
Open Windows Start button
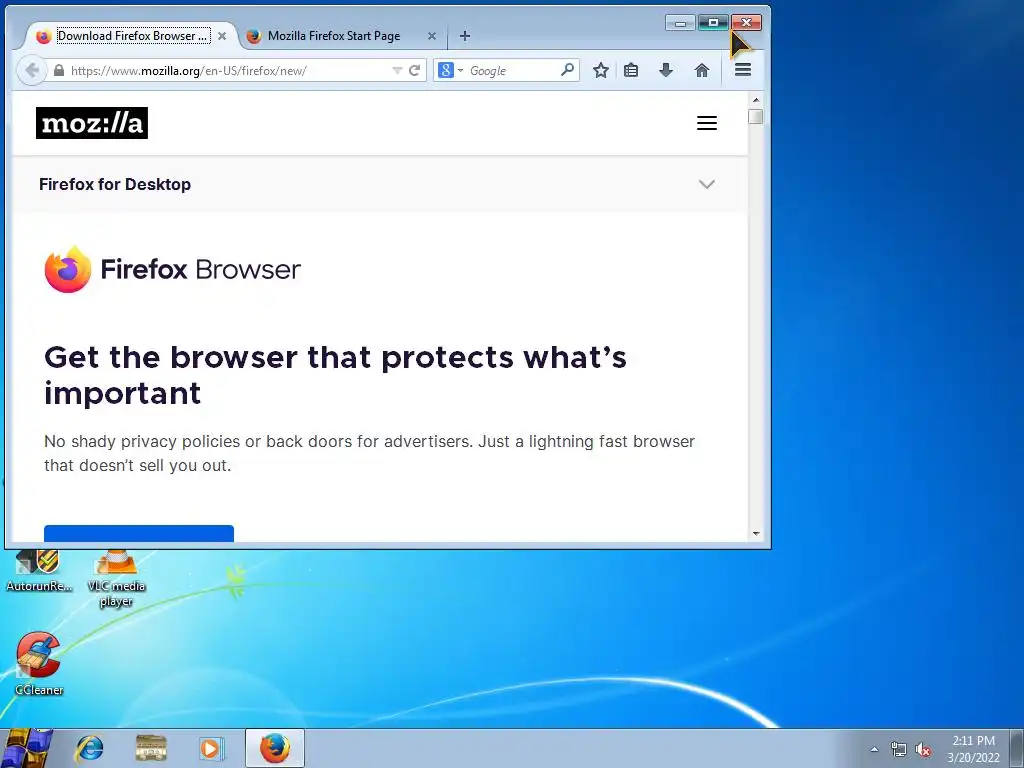[26, 748]
